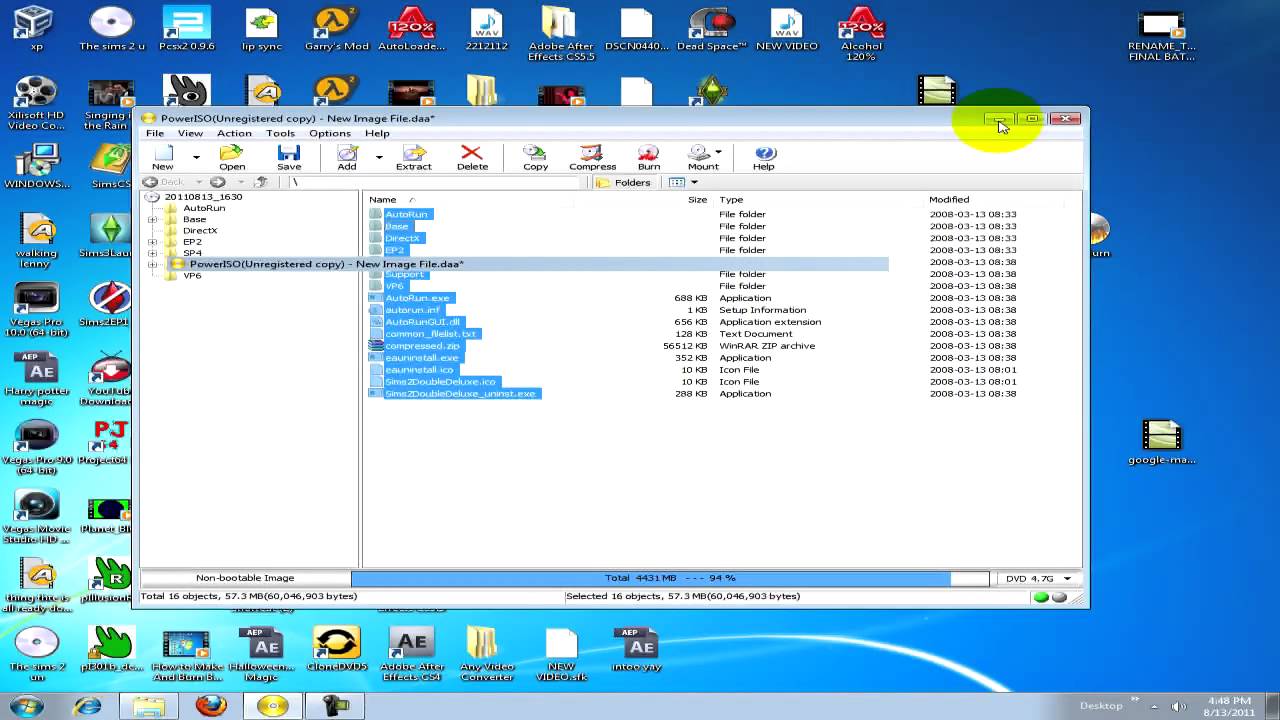Viewport: 1280px width, 720px height.
Task: Click the red Delete toolbar icon
Action: pyautogui.click(x=472, y=157)
